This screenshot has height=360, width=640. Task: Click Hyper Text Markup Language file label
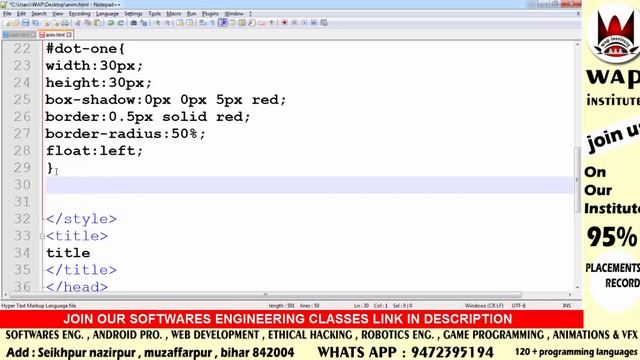click(39, 305)
